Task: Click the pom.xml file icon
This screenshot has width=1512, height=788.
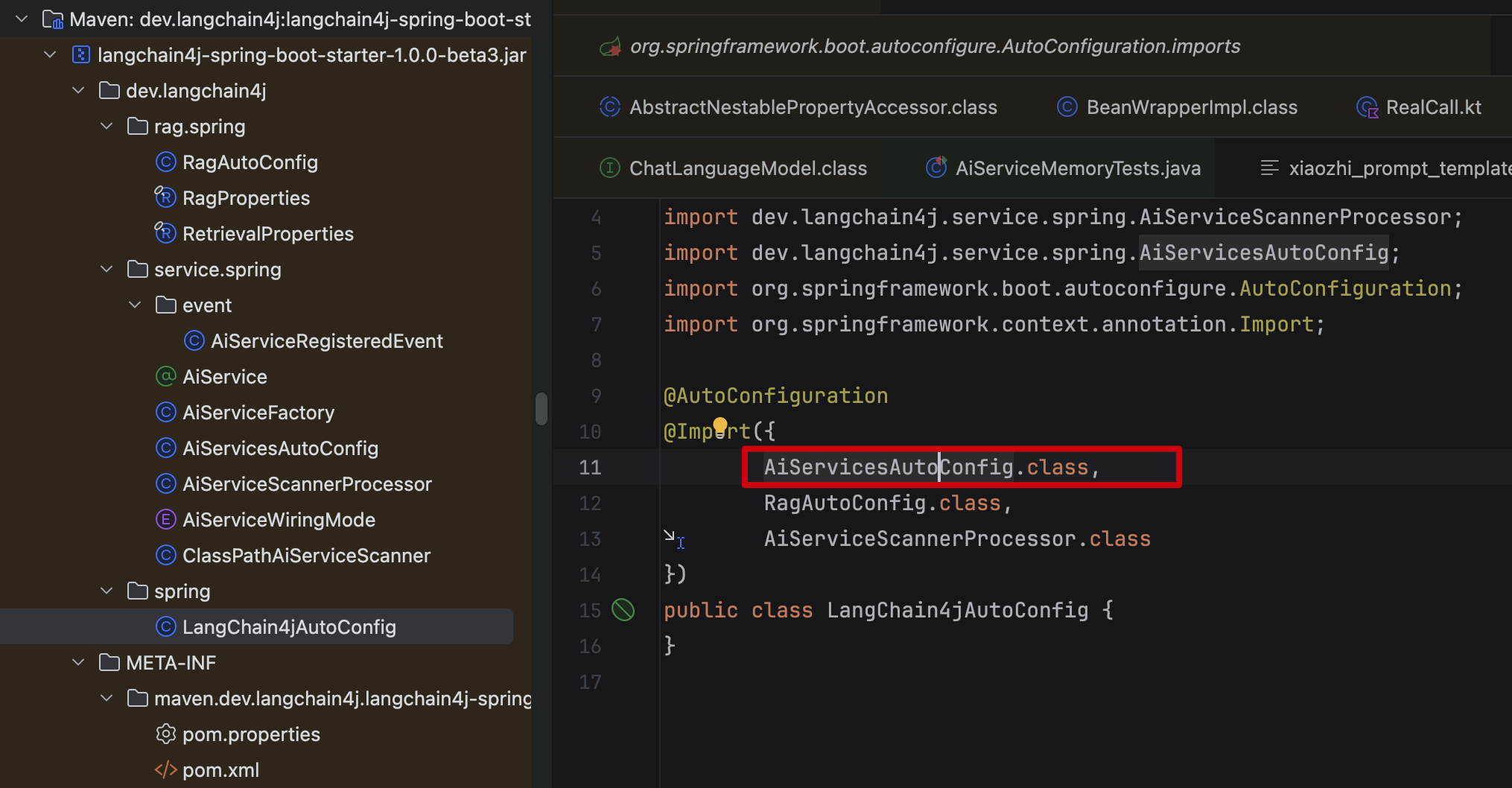Action: click(x=165, y=769)
